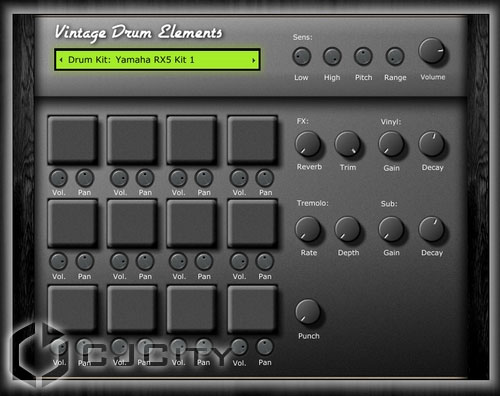Click the Sub Decay knob
Viewport: 500px width, 396px height.
[x=431, y=229]
